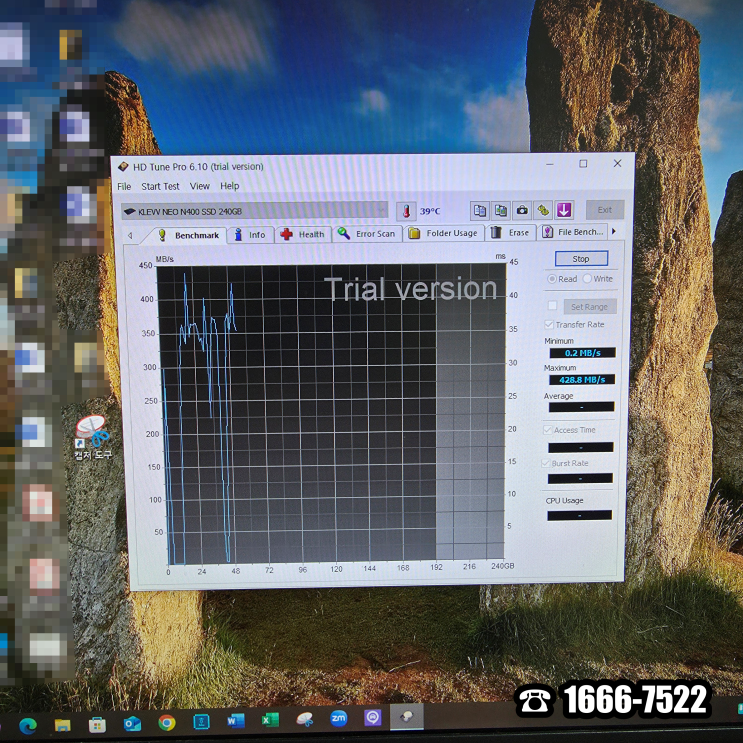The image size is (743, 743).
Task: Open Word from the taskbar
Action: tap(236, 721)
